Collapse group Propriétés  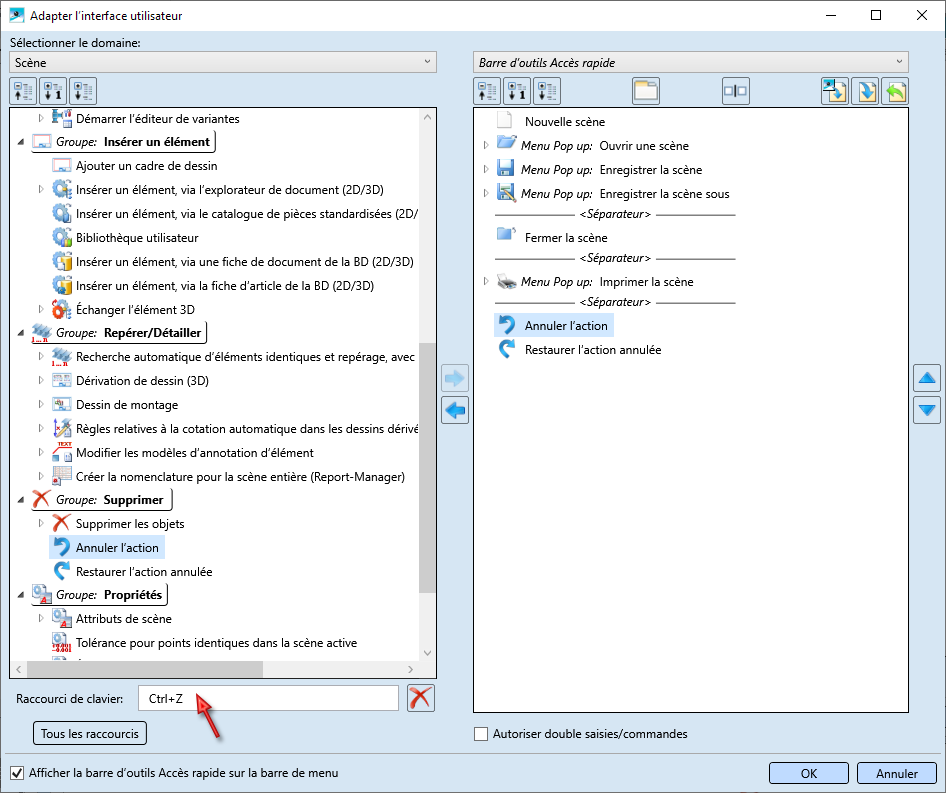click(21, 595)
